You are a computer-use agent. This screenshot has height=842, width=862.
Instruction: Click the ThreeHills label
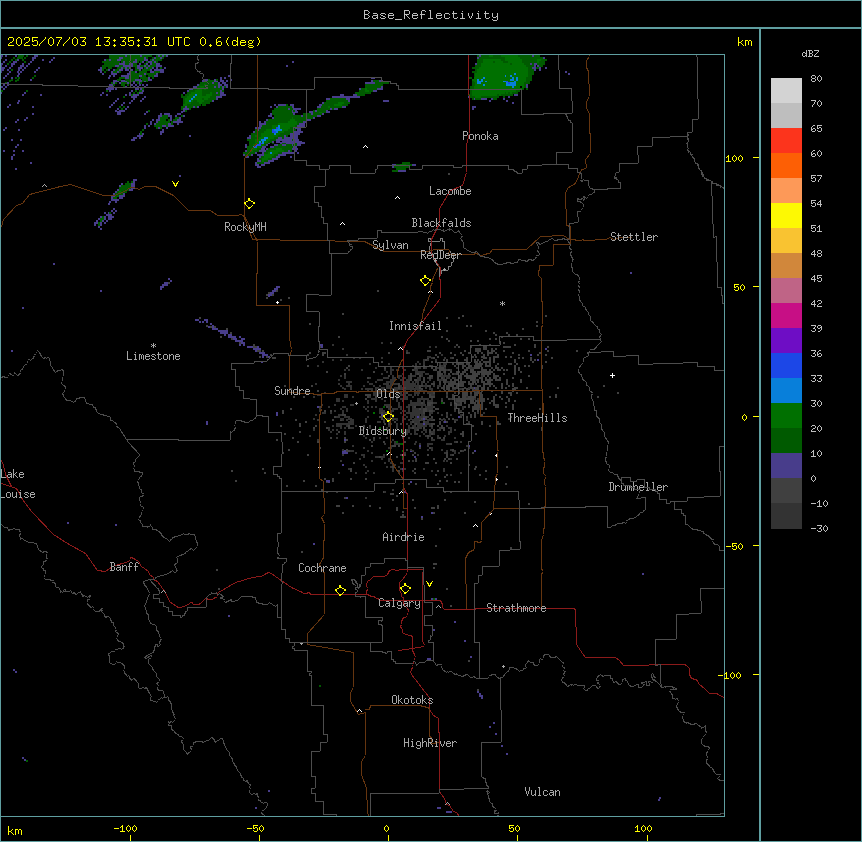537,418
